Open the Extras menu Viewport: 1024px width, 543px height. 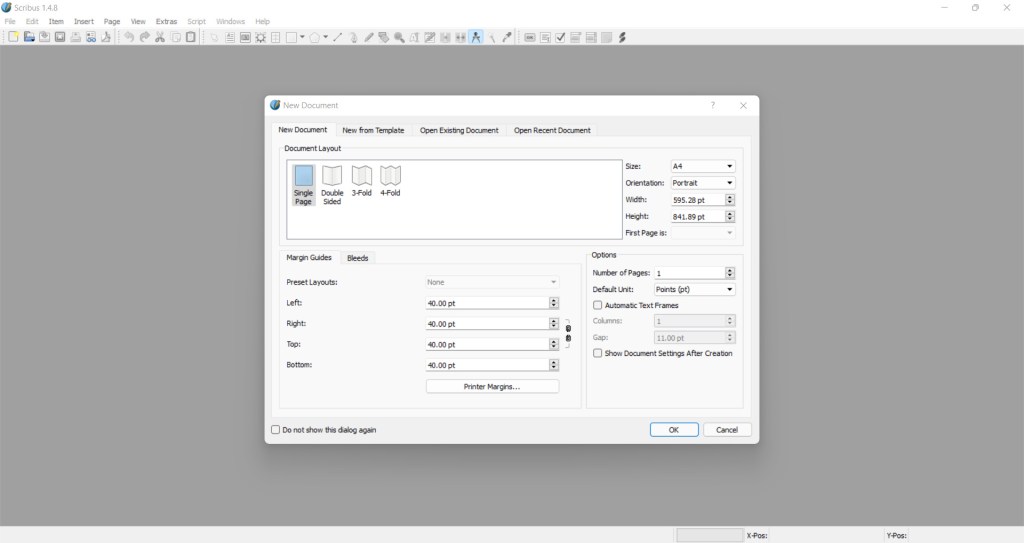[167, 22]
